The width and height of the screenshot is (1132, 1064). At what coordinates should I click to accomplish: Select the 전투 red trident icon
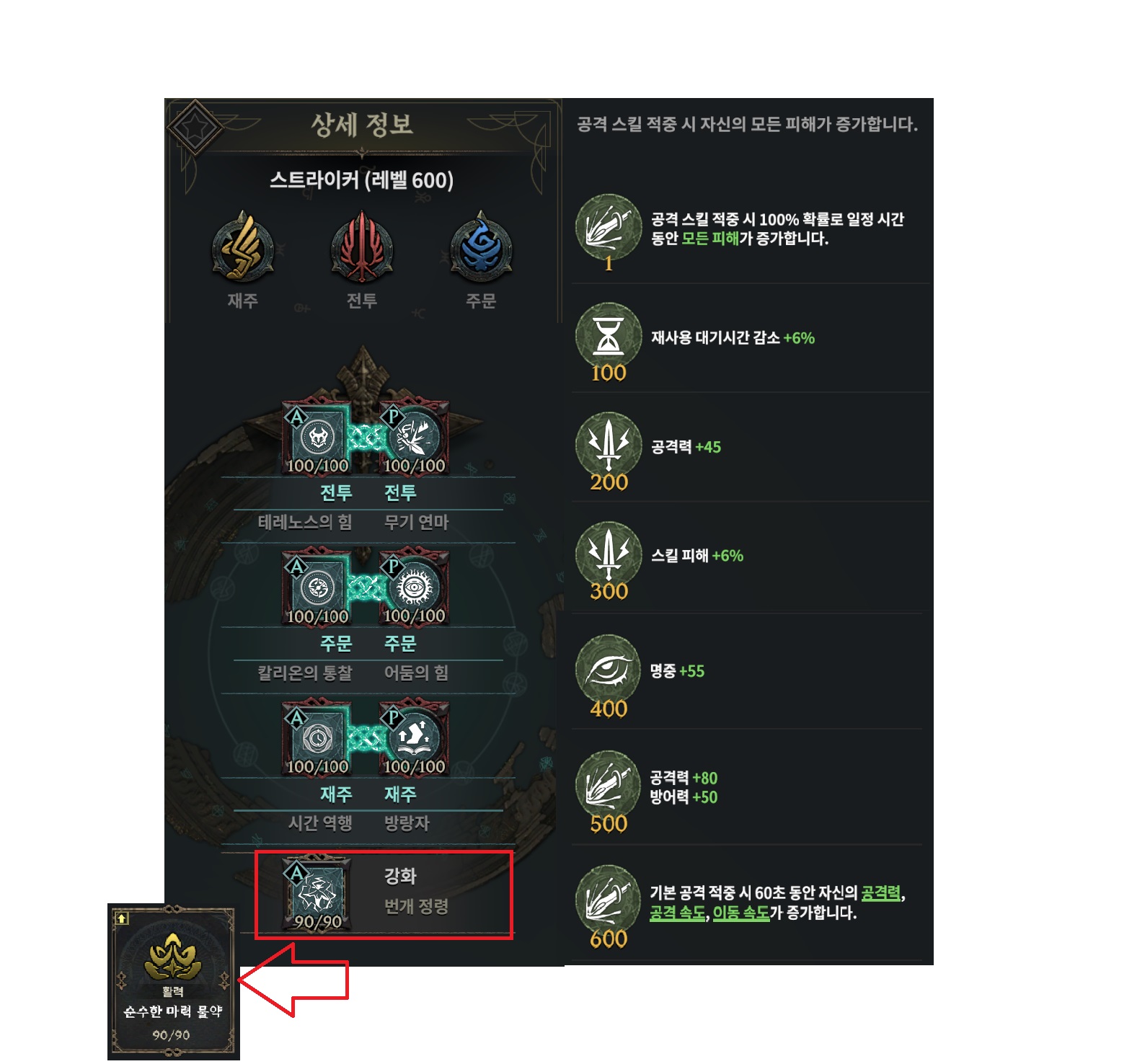[362, 247]
